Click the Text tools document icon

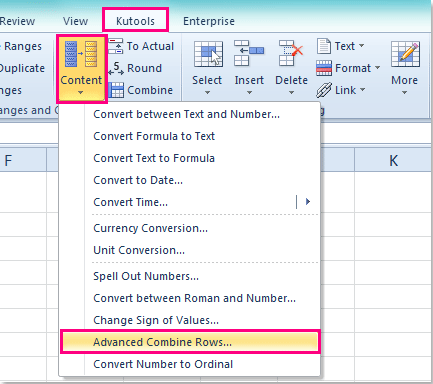pos(324,46)
